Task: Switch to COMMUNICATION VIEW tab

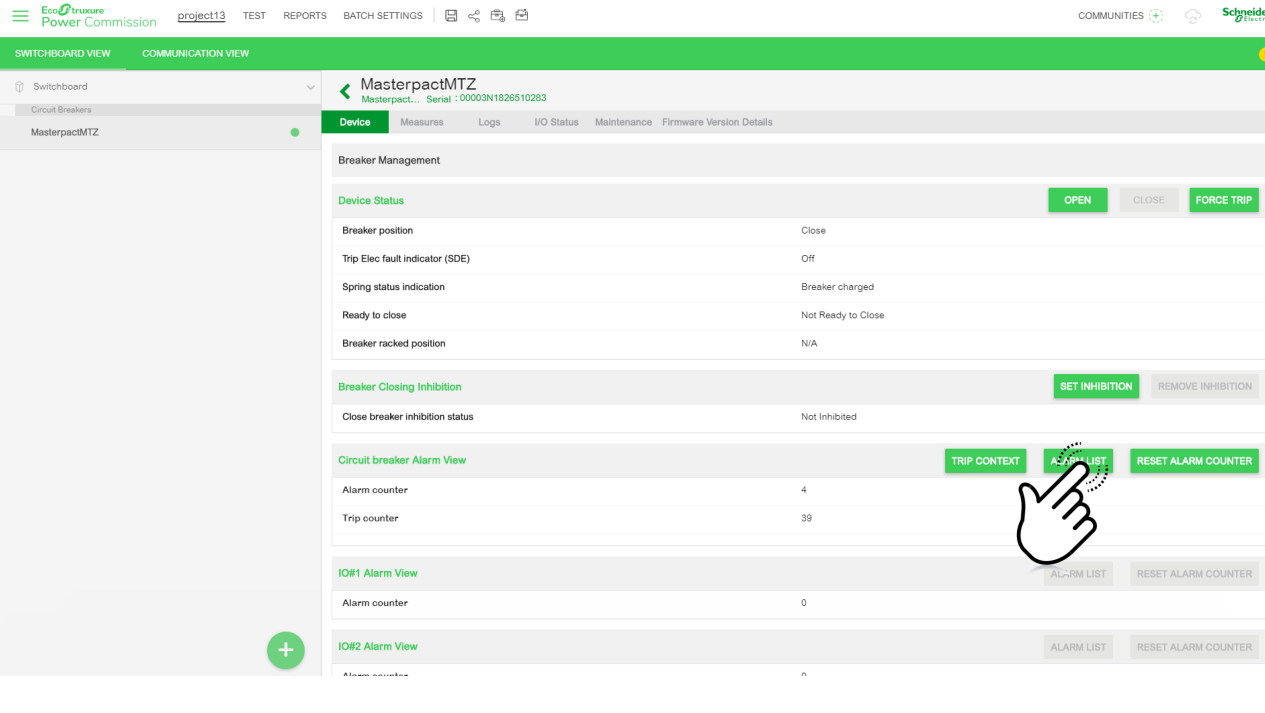Action: tap(196, 54)
